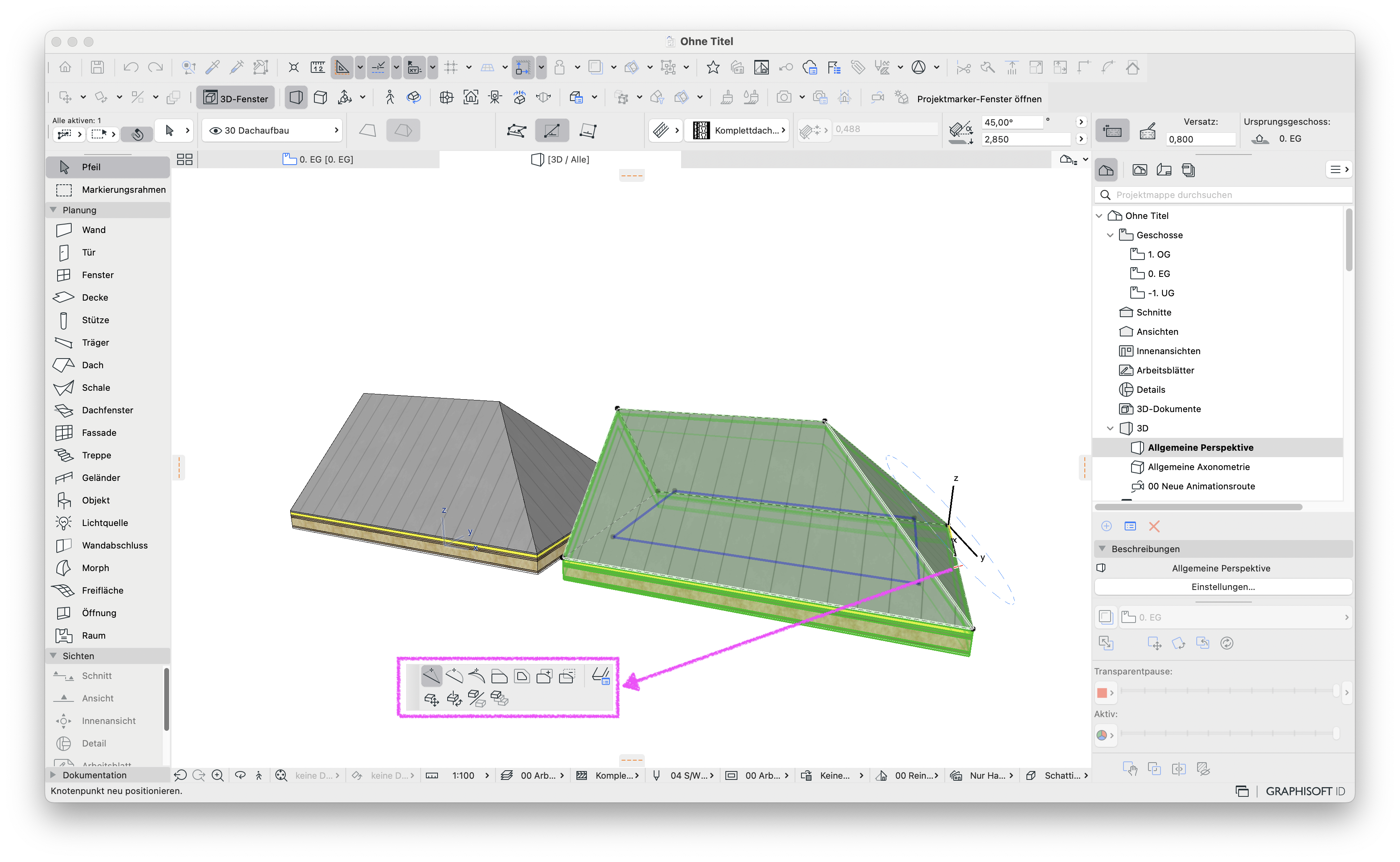1400x862 pixels.
Task: Click the Projektmappe durchsuchen search field
Action: coord(1223,195)
